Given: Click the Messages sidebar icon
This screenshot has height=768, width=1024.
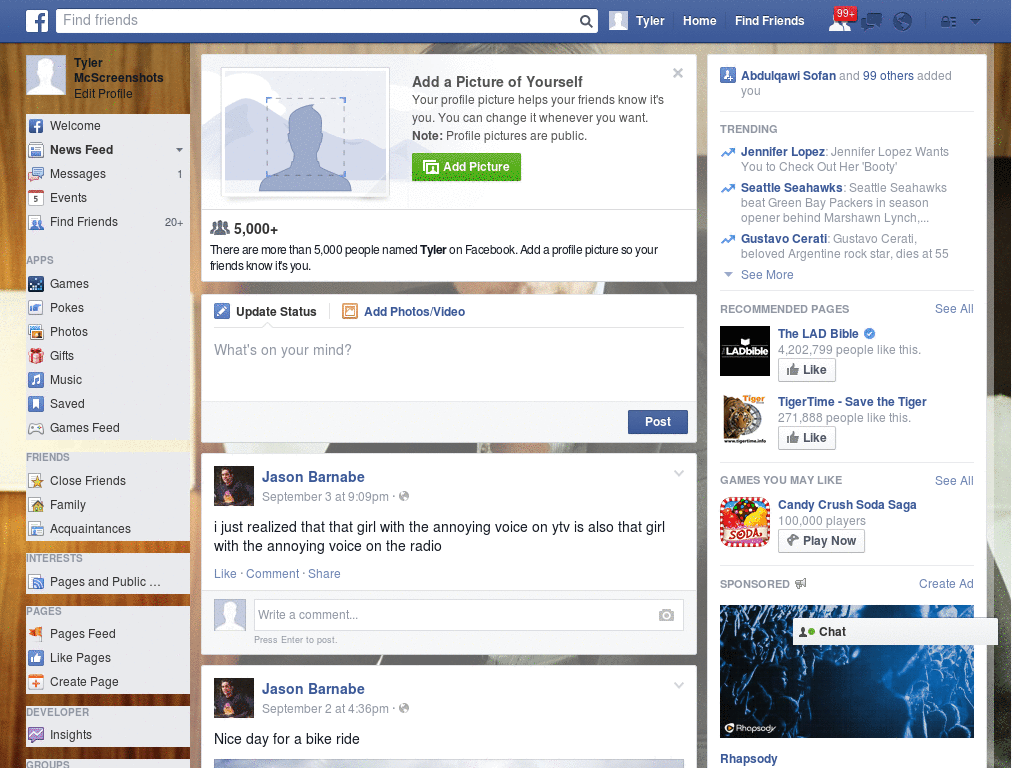Looking at the screenshot, I should tap(36, 174).
